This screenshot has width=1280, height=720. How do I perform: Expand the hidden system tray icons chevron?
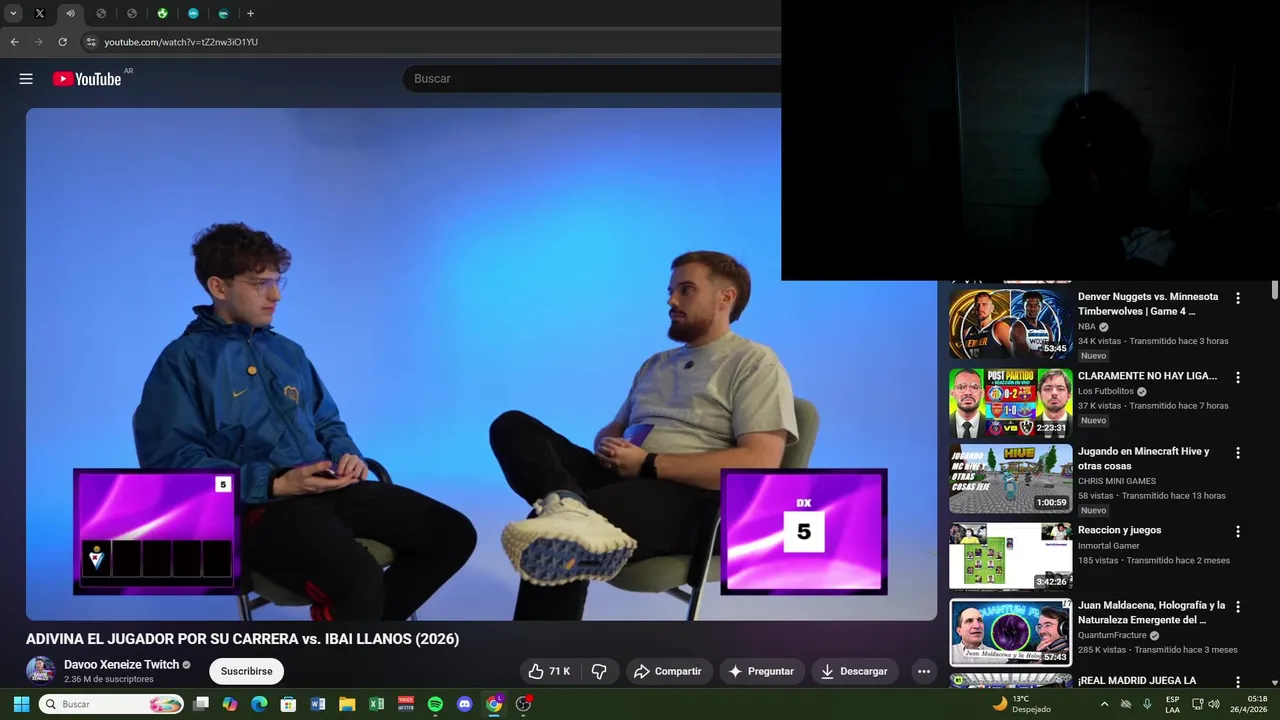pos(1104,704)
